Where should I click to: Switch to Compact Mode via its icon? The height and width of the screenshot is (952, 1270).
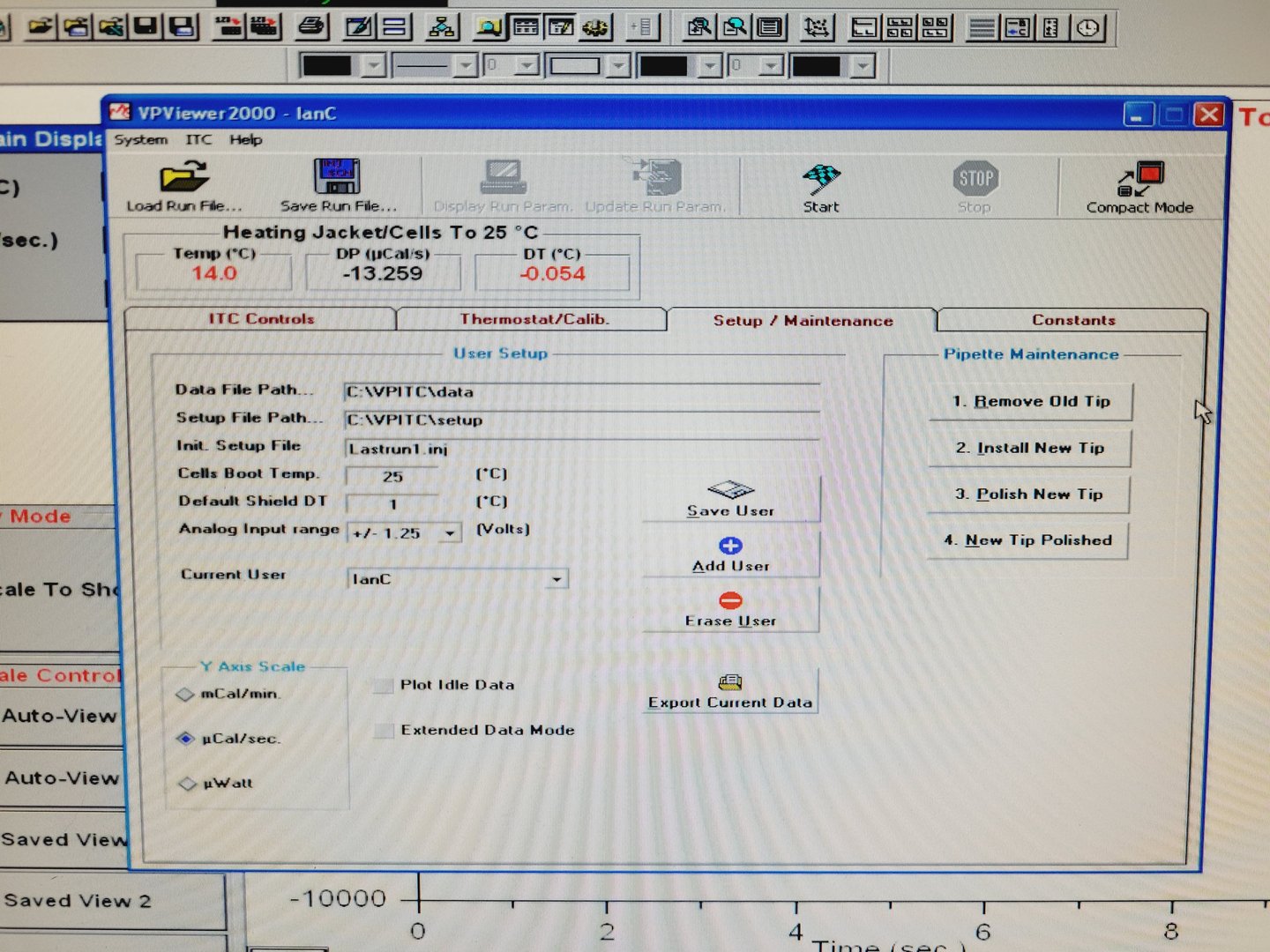pyautogui.click(x=1140, y=179)
